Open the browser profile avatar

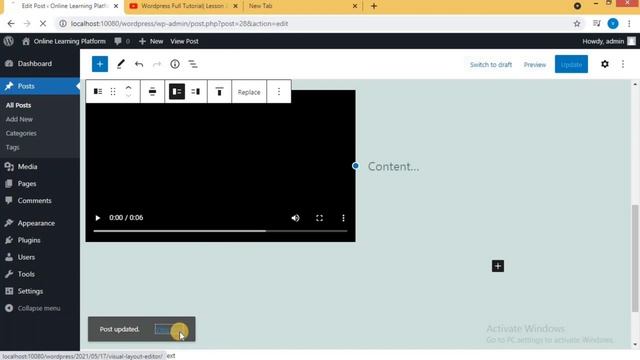click(613, 24)
